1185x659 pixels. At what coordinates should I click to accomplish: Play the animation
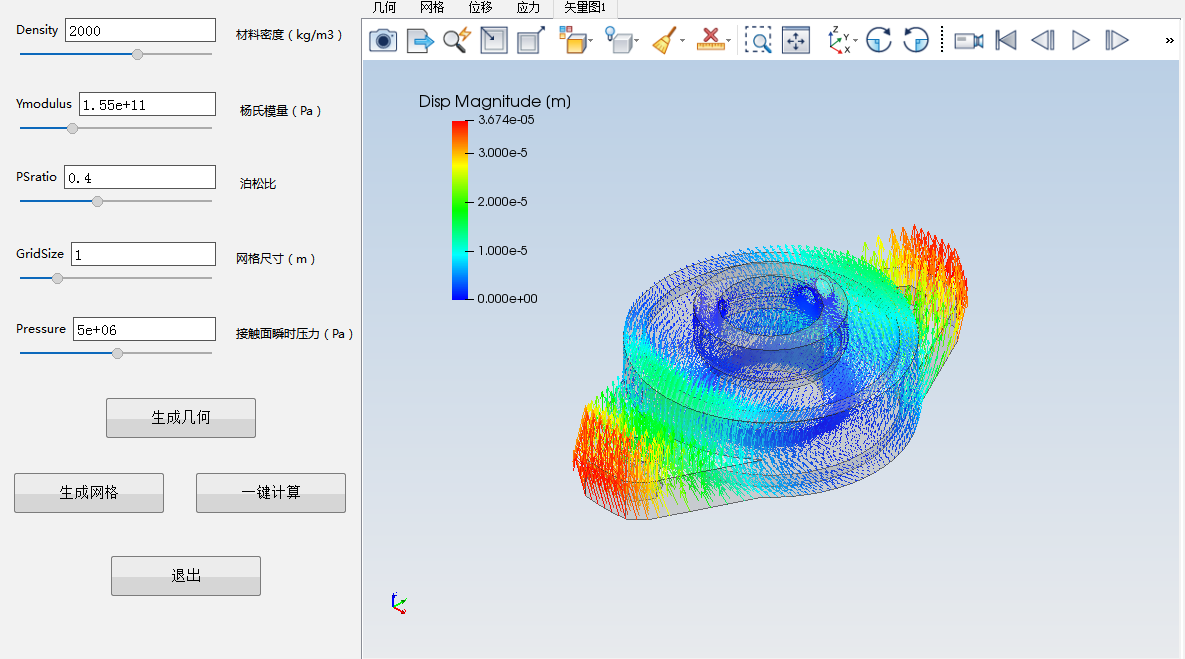click(1080, 41)
